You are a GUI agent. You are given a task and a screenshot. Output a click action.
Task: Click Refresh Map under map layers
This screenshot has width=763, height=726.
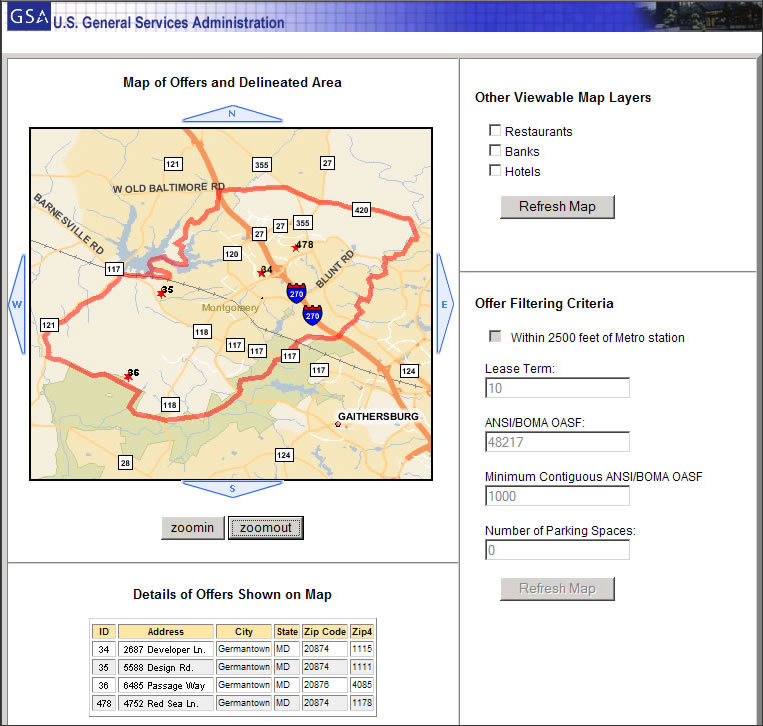tap(557, 207)
